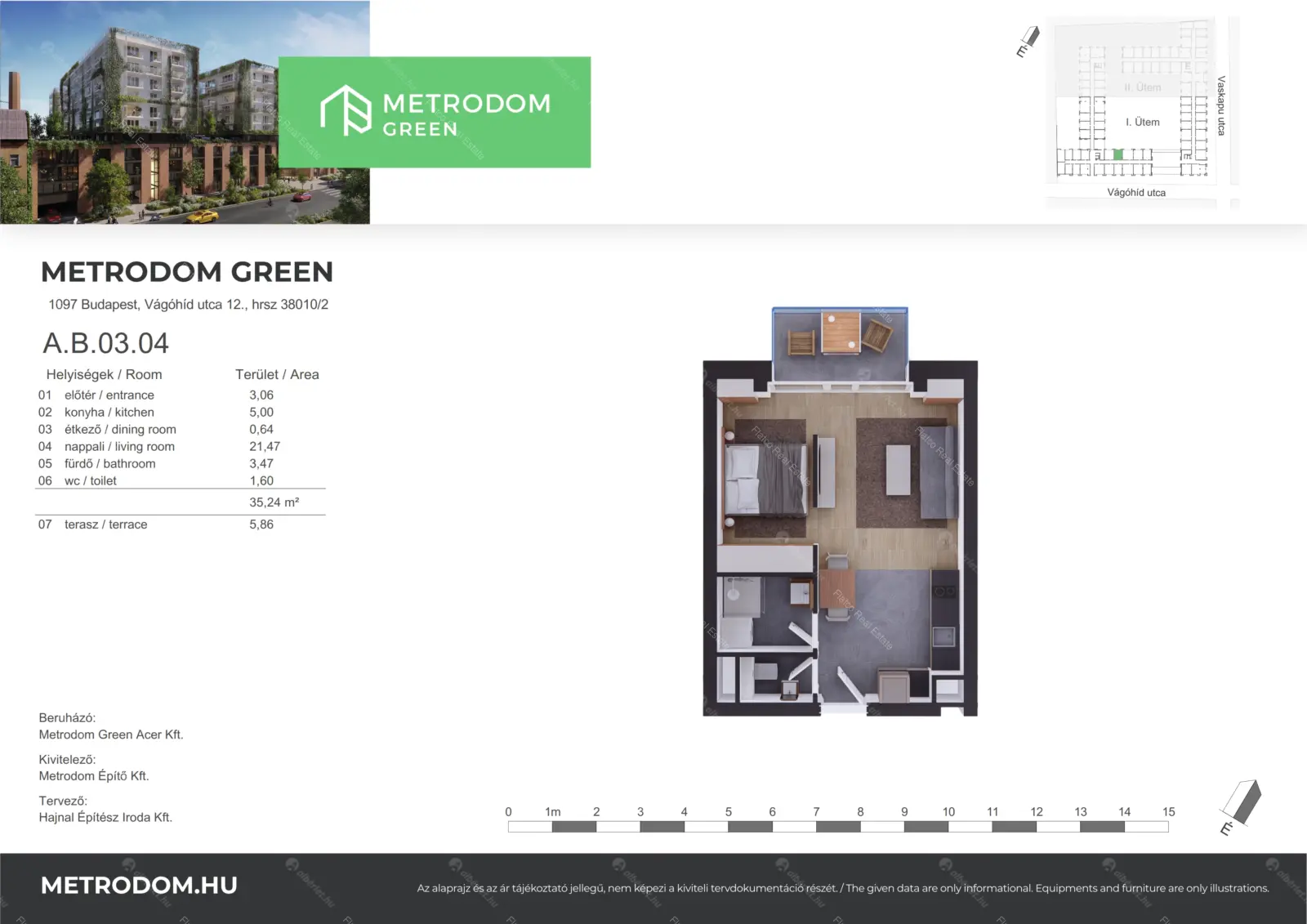The image size is (1307, 924).
Task: Click the 10 mark on the scale bar
Action: [948, 812]
